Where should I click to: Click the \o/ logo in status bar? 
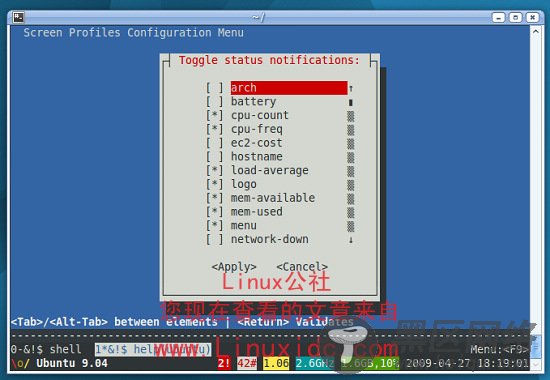tap(20, 363)
